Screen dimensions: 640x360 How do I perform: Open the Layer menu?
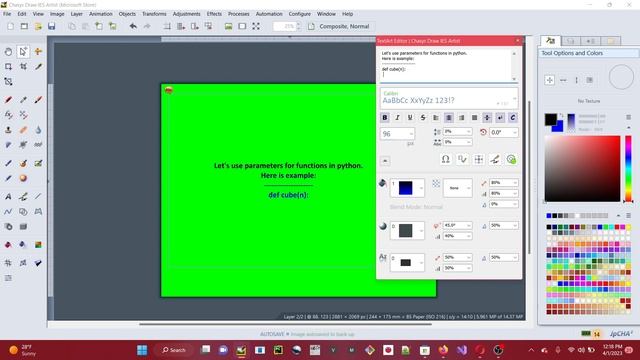point(76,14)
